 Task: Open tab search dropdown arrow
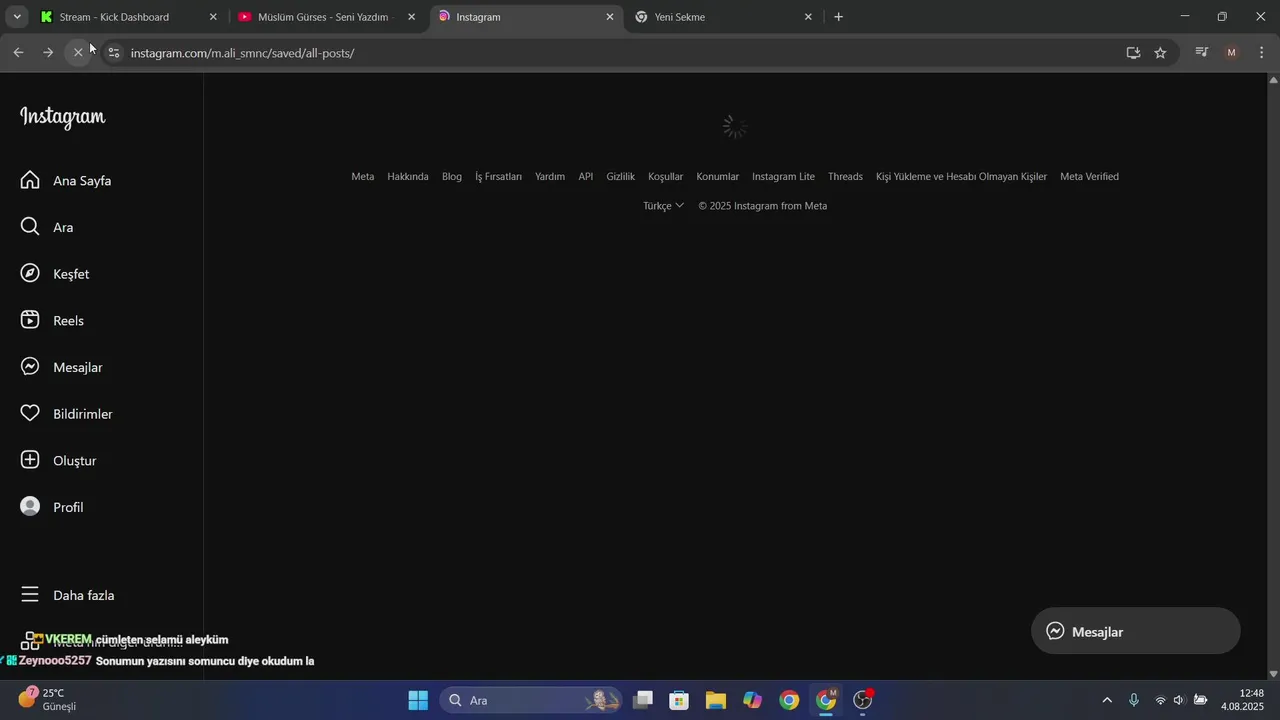17,17
